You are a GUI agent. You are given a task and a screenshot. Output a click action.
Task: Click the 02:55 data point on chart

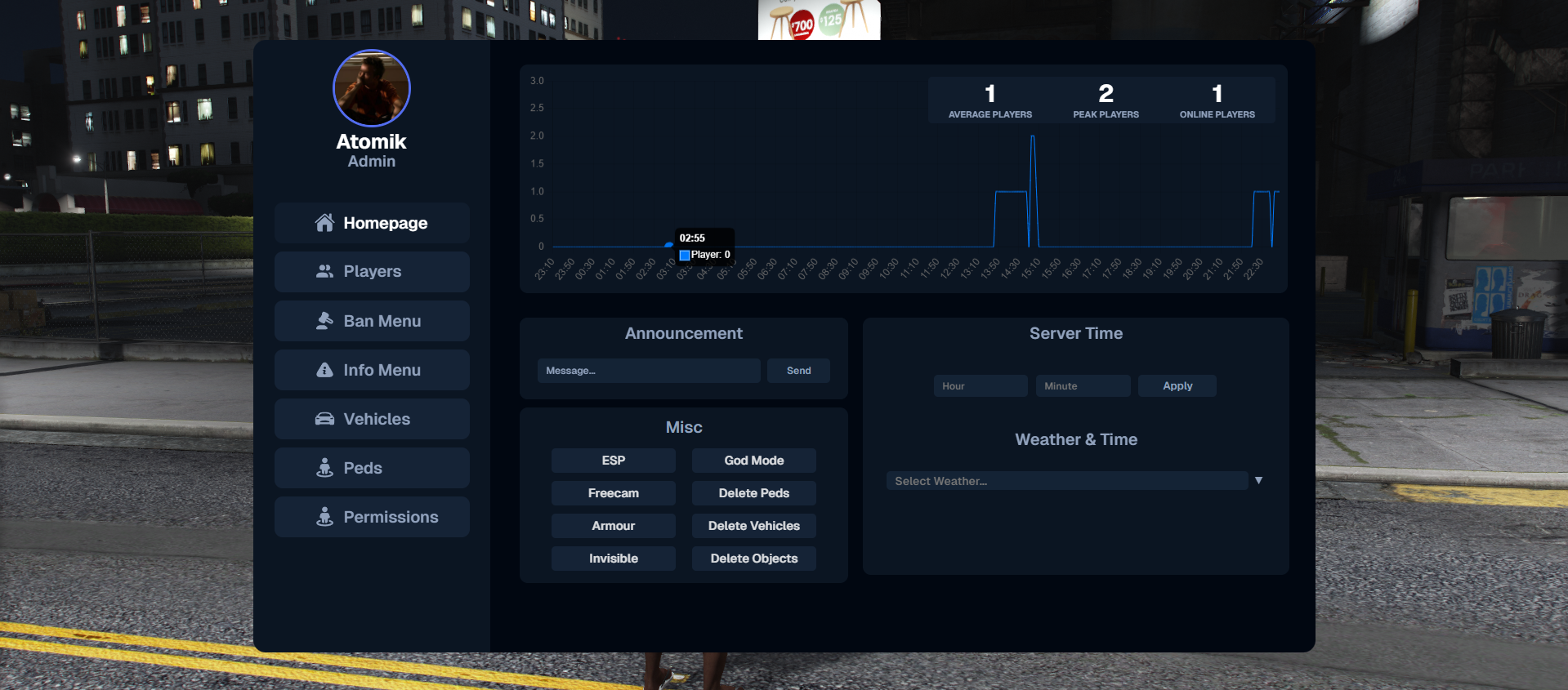point(669,245)
